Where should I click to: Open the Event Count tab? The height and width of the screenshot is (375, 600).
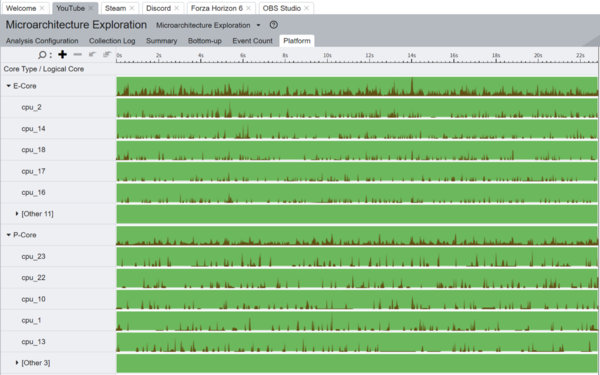[x=253, y=41]
